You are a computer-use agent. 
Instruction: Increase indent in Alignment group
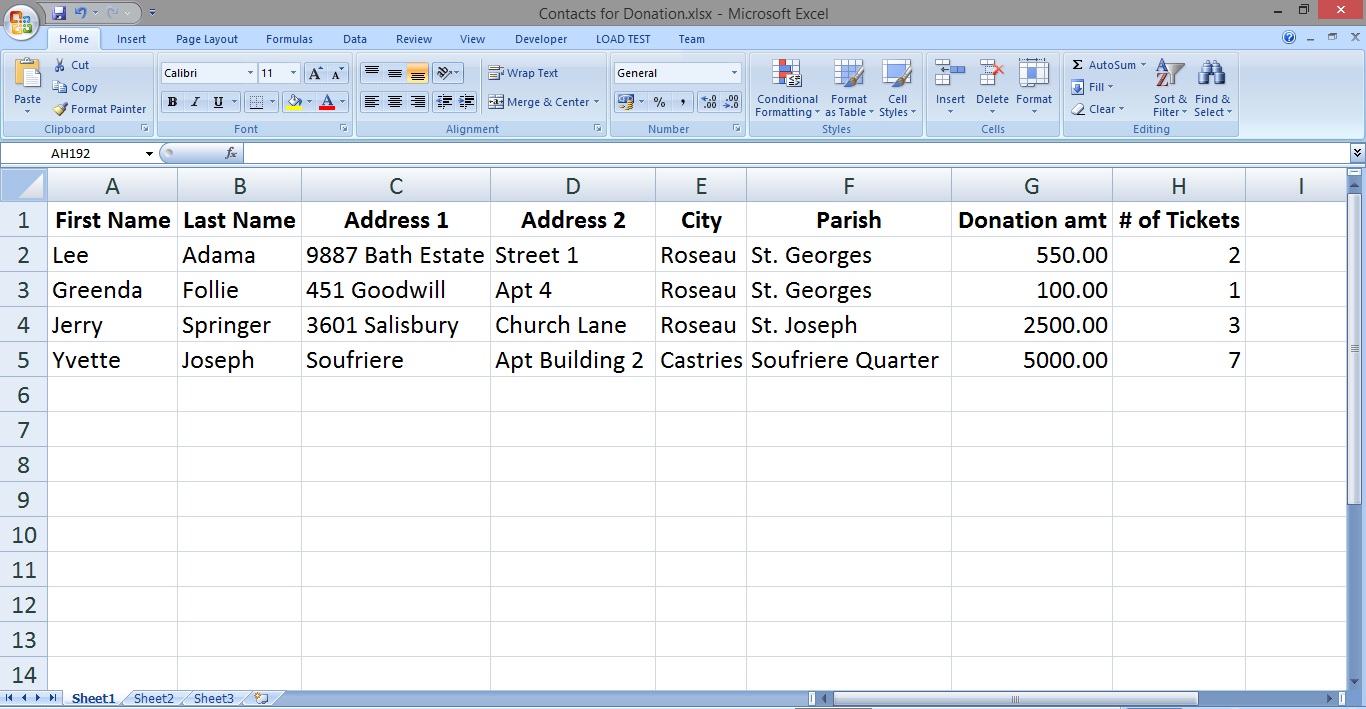coord(466,102)
